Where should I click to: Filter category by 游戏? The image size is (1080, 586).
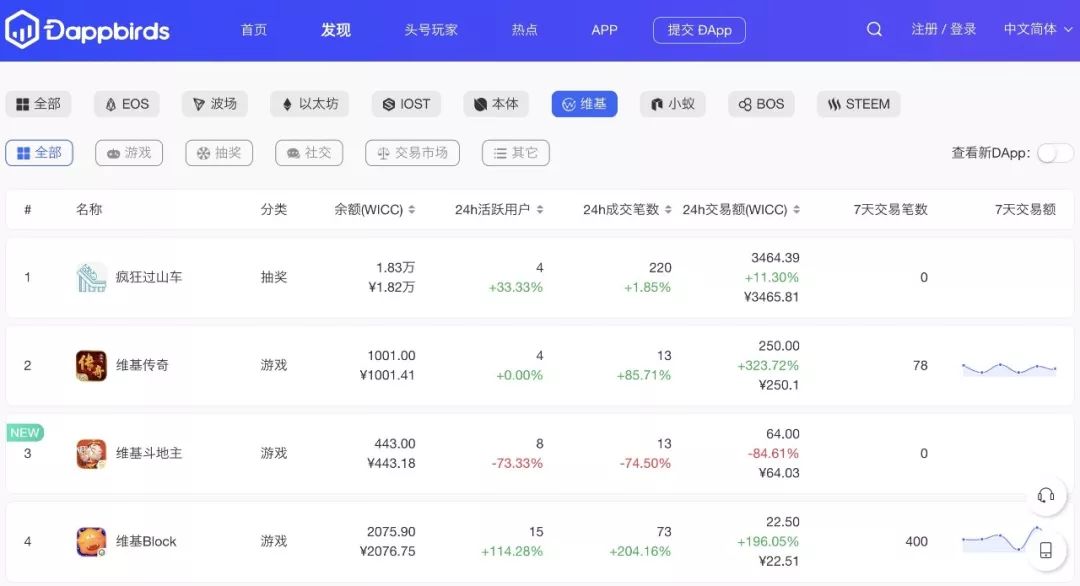129,153
